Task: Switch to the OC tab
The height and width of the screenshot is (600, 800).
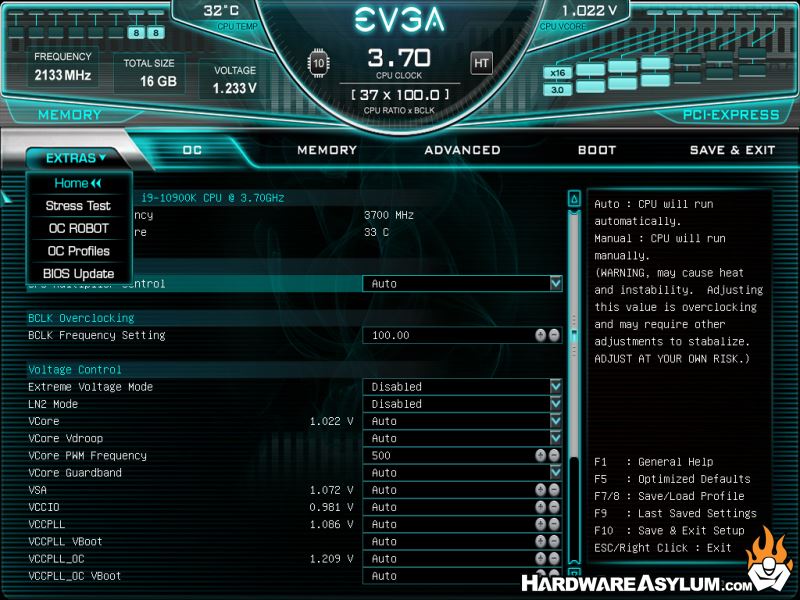Action: pos(192,150)
